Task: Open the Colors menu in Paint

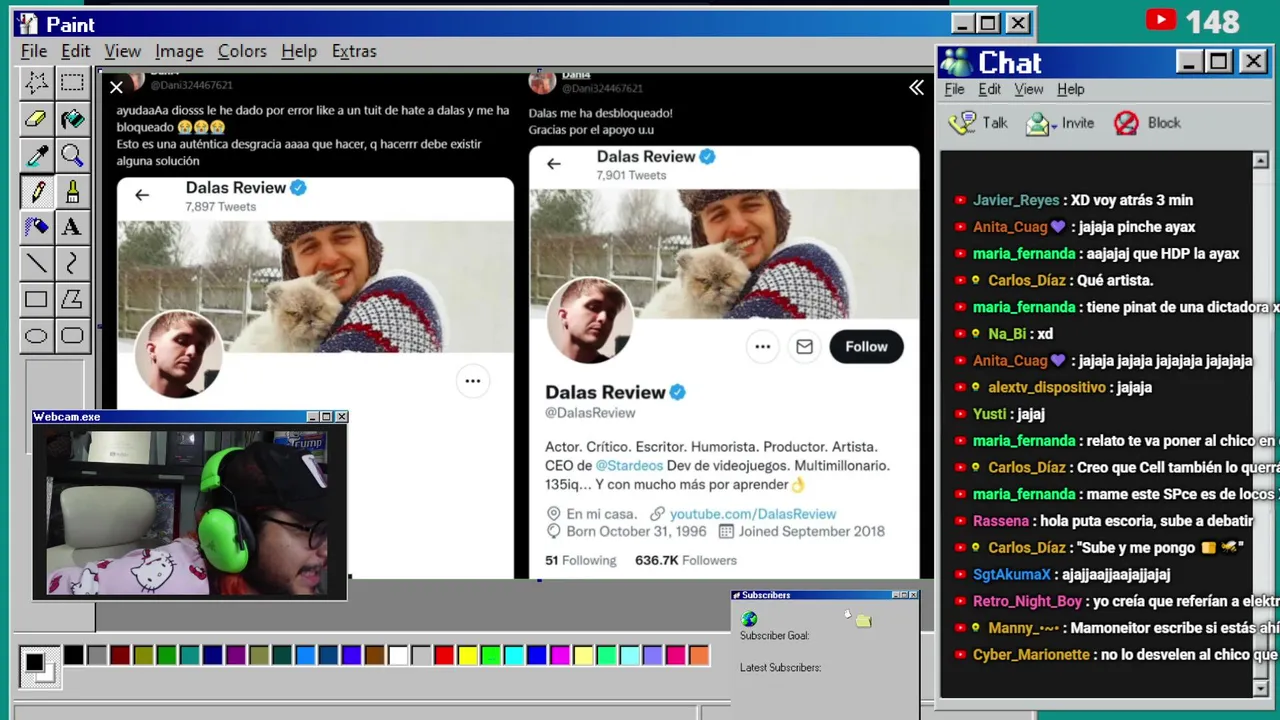Action: [x=242, y=51]
